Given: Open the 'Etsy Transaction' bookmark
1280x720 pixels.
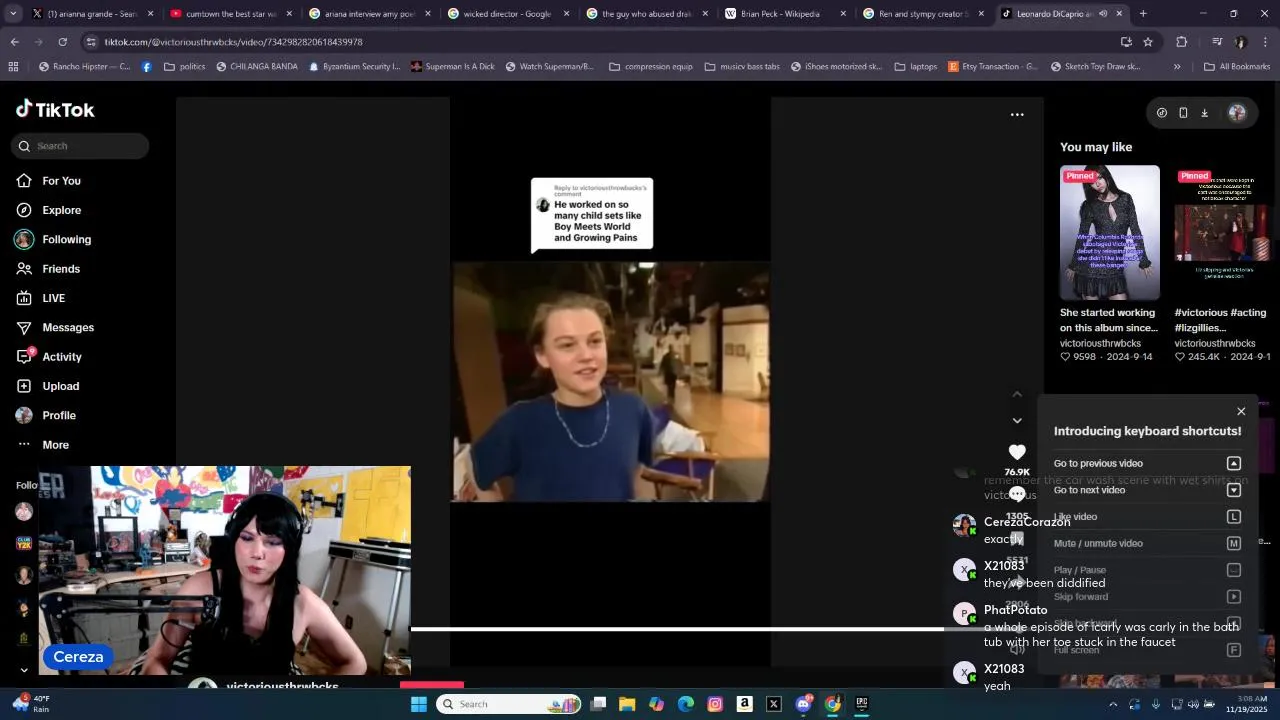Looking at the screenshot, I should coord(992,67).
